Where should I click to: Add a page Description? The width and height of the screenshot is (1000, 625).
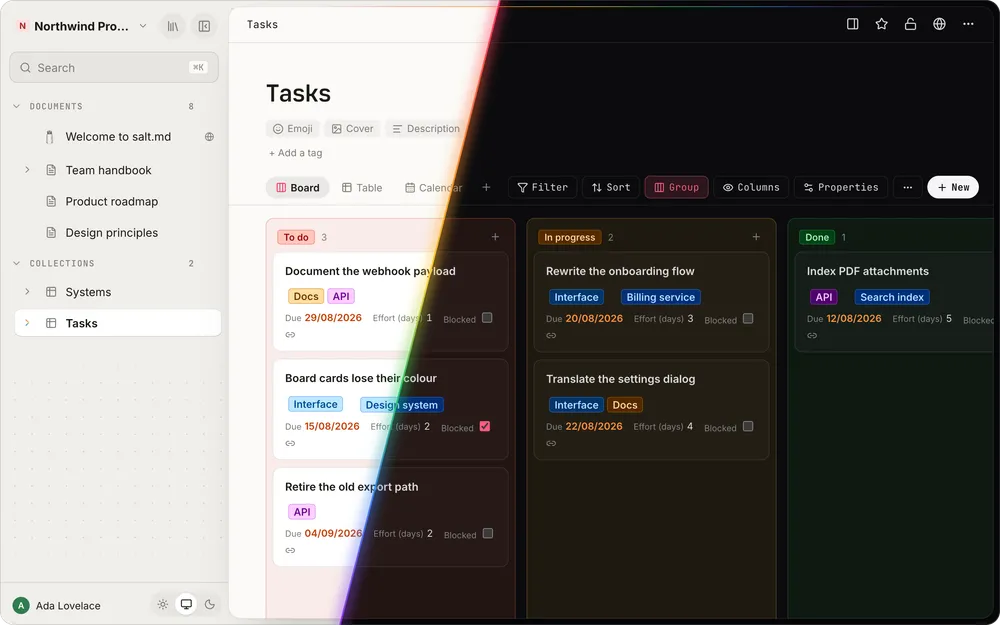point(425,129)
